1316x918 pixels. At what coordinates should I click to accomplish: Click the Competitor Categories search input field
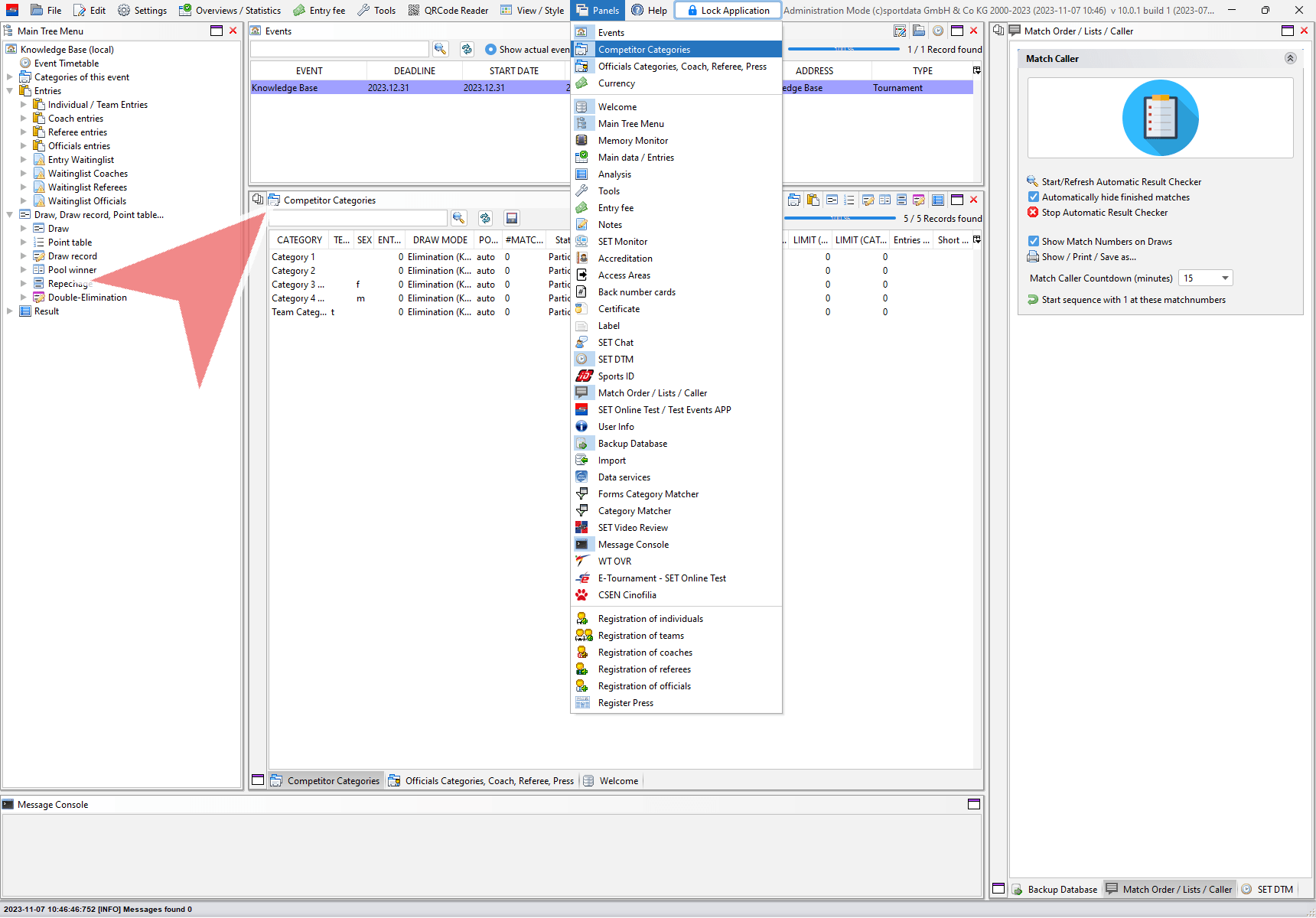[x=358, y=218]
